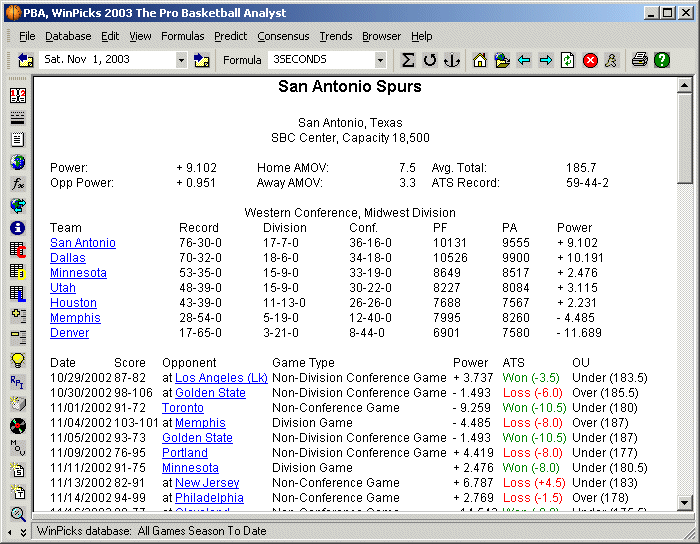This screenshot has height=544, width=700.
Task: Open the Philadelphia opponent link
Action: tap(209, 498)
